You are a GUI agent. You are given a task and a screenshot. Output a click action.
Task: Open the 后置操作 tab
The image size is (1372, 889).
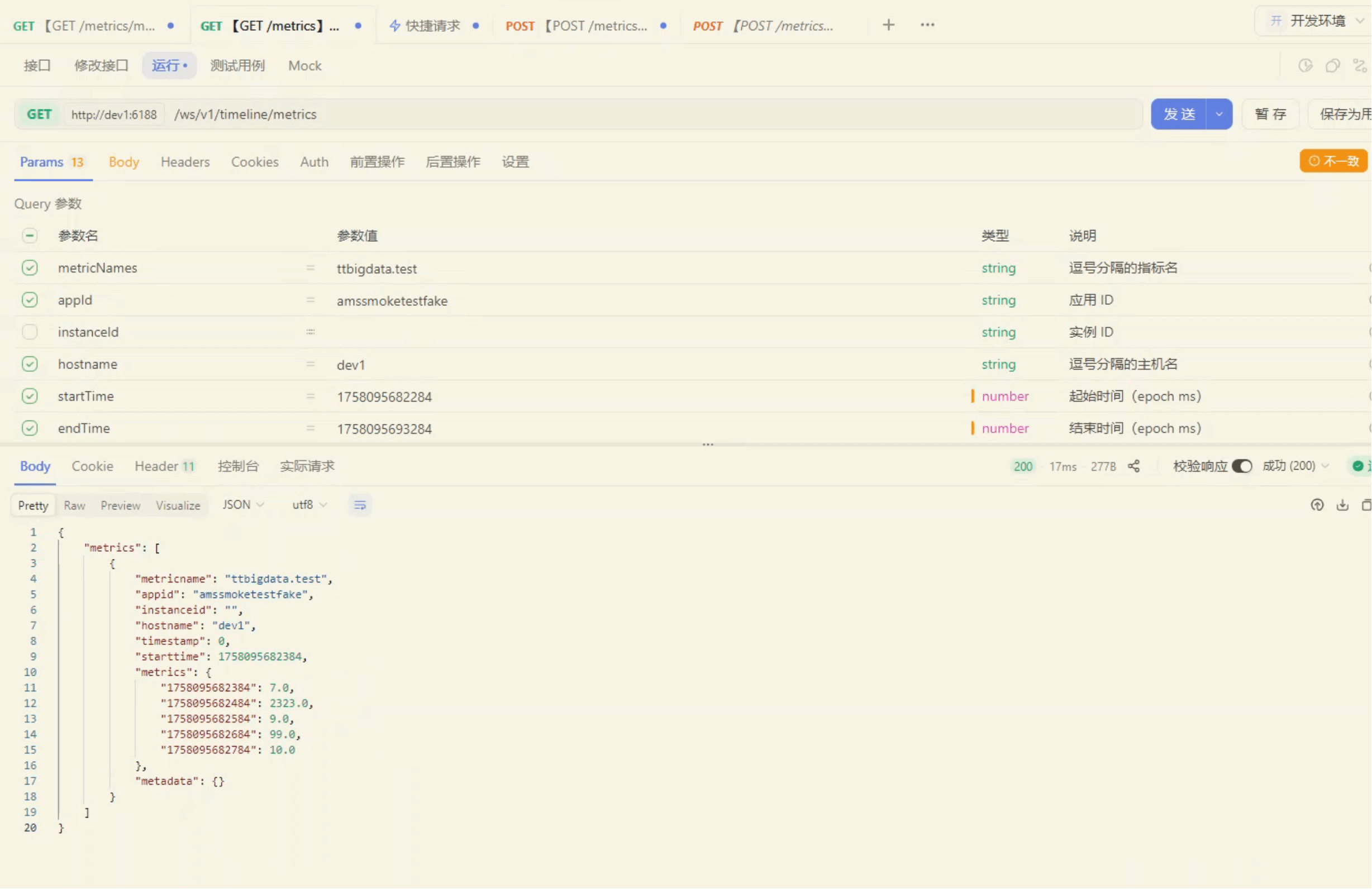tap(452, 162)
